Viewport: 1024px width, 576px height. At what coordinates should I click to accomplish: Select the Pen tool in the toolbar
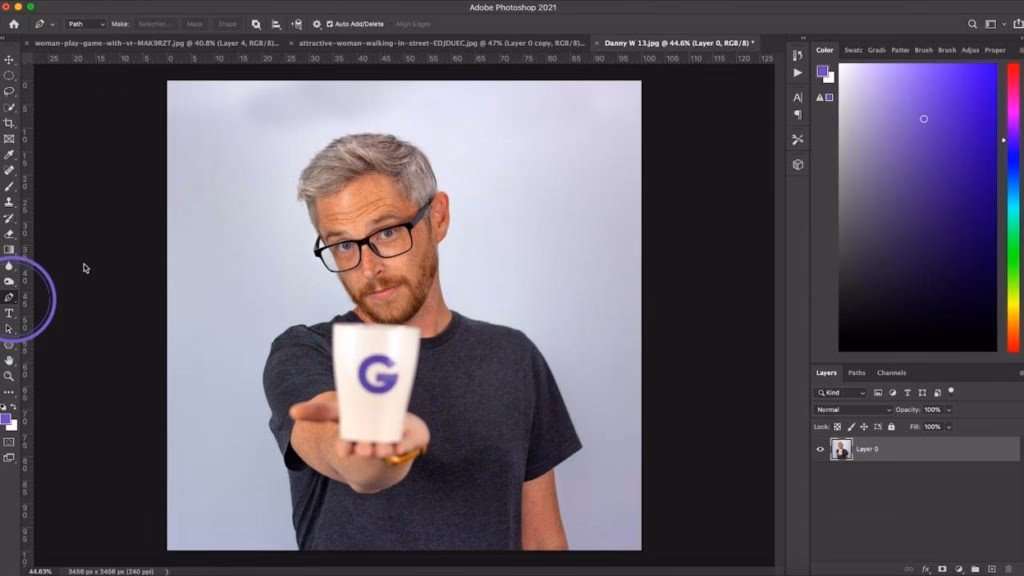click(x=10, y=295)
